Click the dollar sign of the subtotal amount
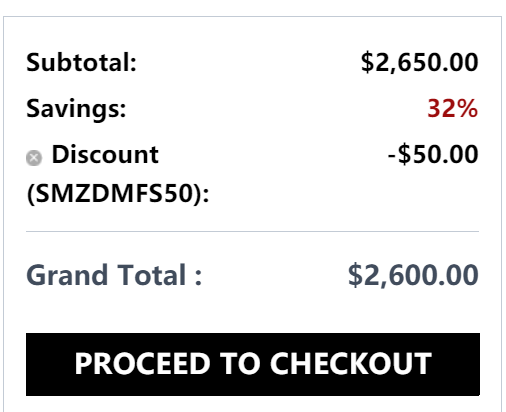This screenshot has height=412, width=506. click(x=368, y=62)
